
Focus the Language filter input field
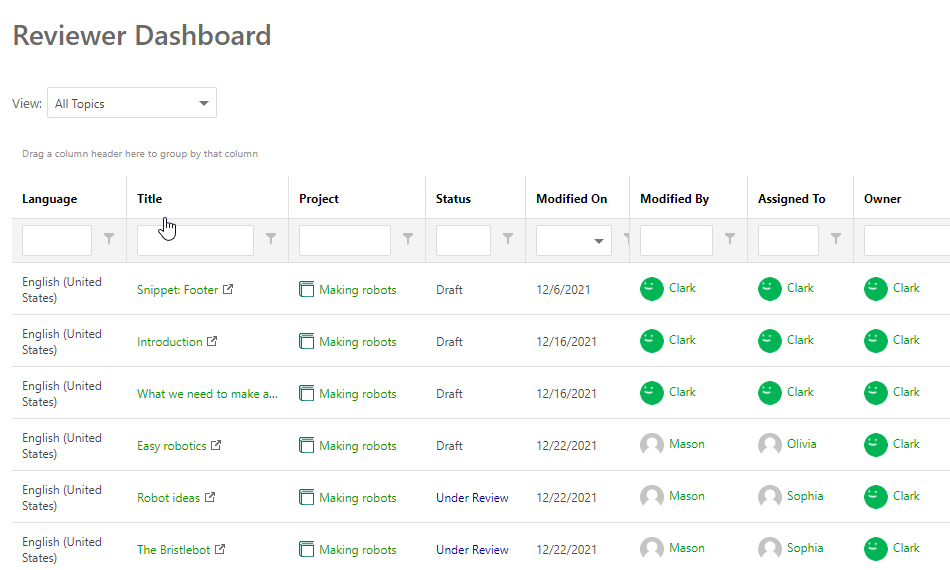coord(57,240)
